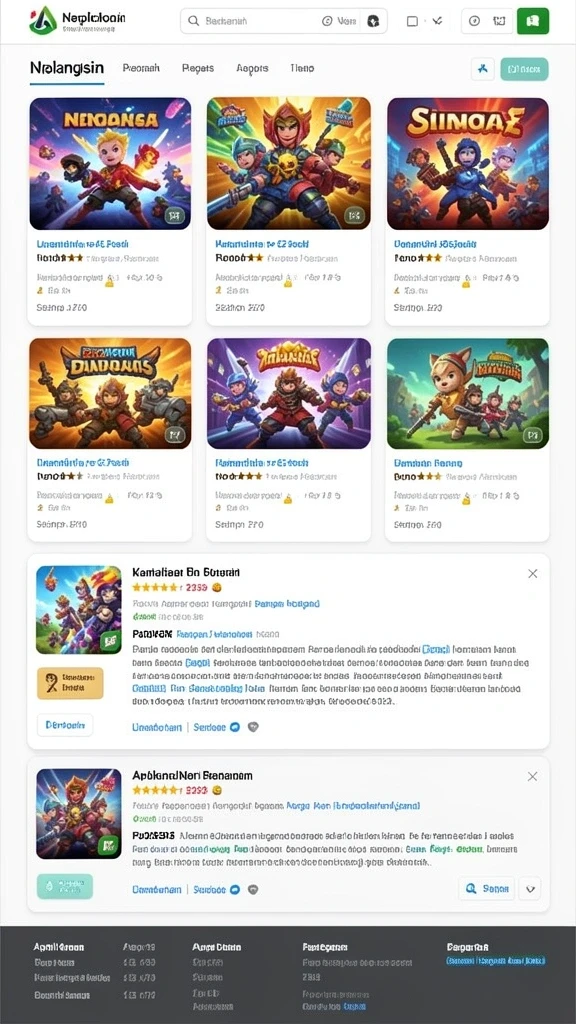The height and width of the screenshot is (1024, 576).
Task: Dismiss the Apbkmd Neri Brananam panel
Action: point(533,776)
